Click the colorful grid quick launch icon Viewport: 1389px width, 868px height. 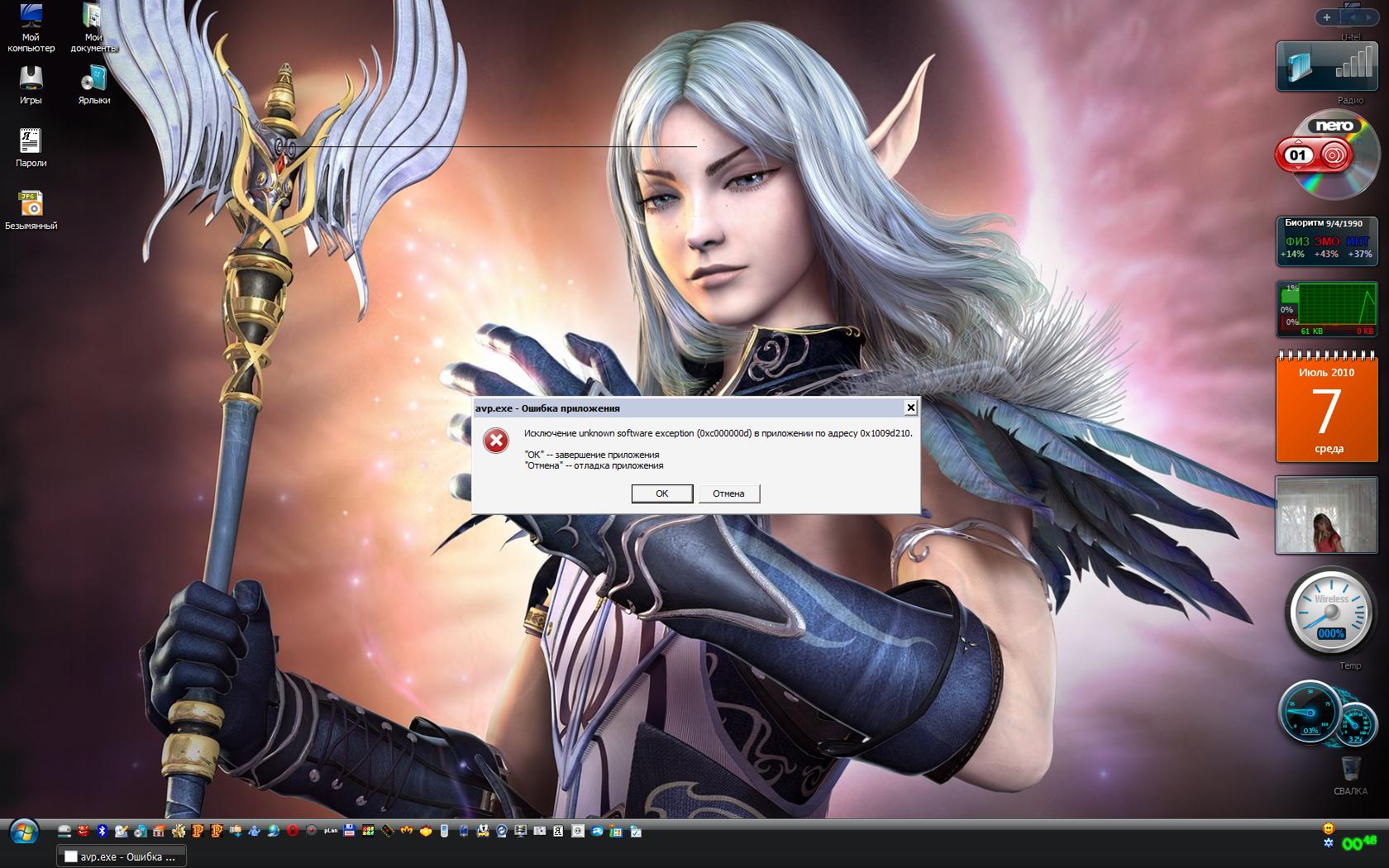click(368, 831)
